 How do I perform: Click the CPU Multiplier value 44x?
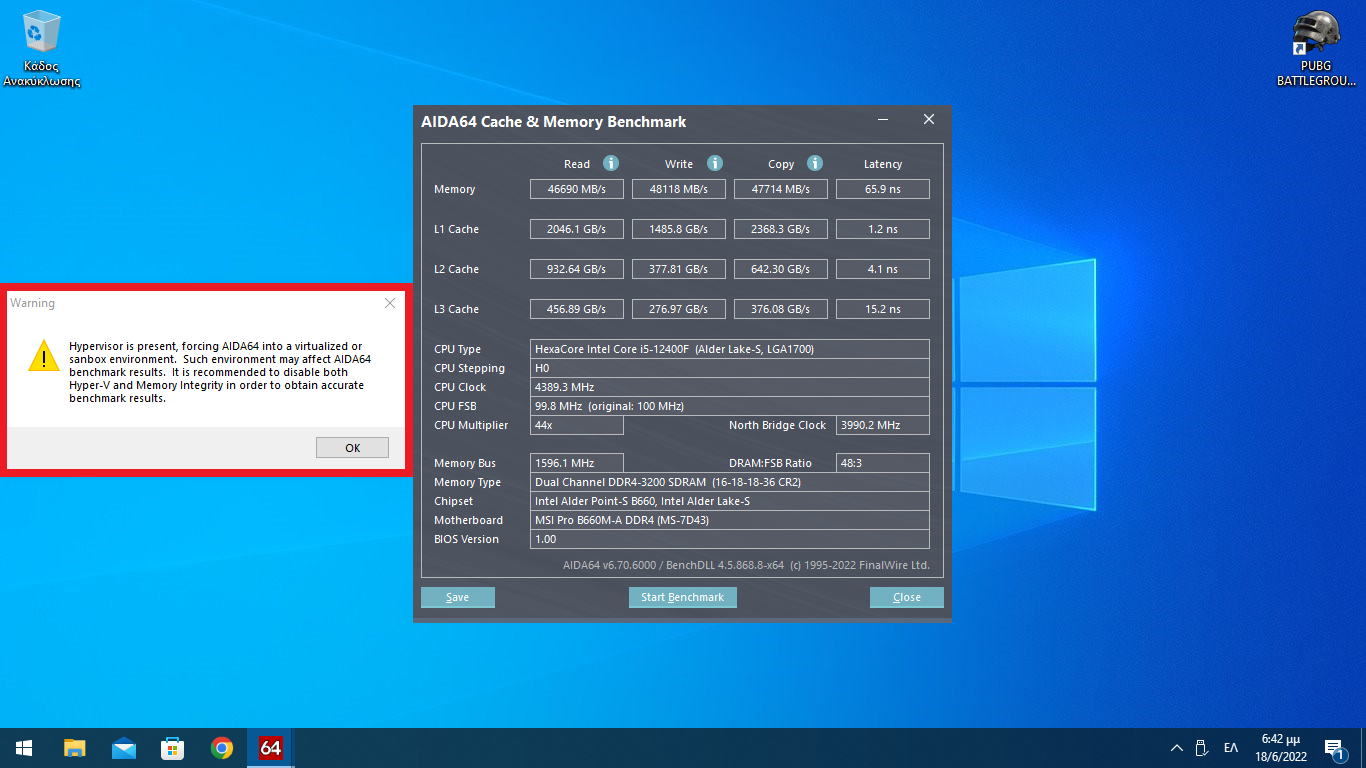[577, 425]
